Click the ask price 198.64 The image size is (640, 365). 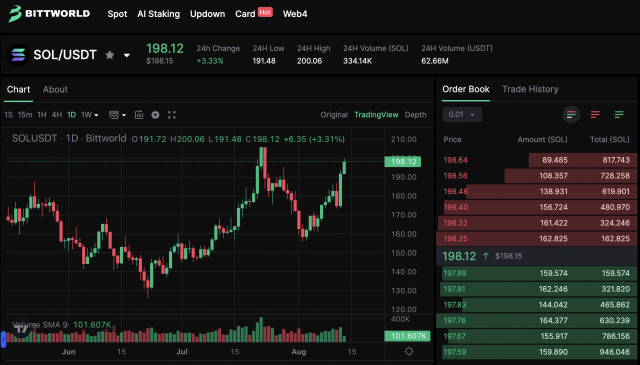tap(456, 160)
